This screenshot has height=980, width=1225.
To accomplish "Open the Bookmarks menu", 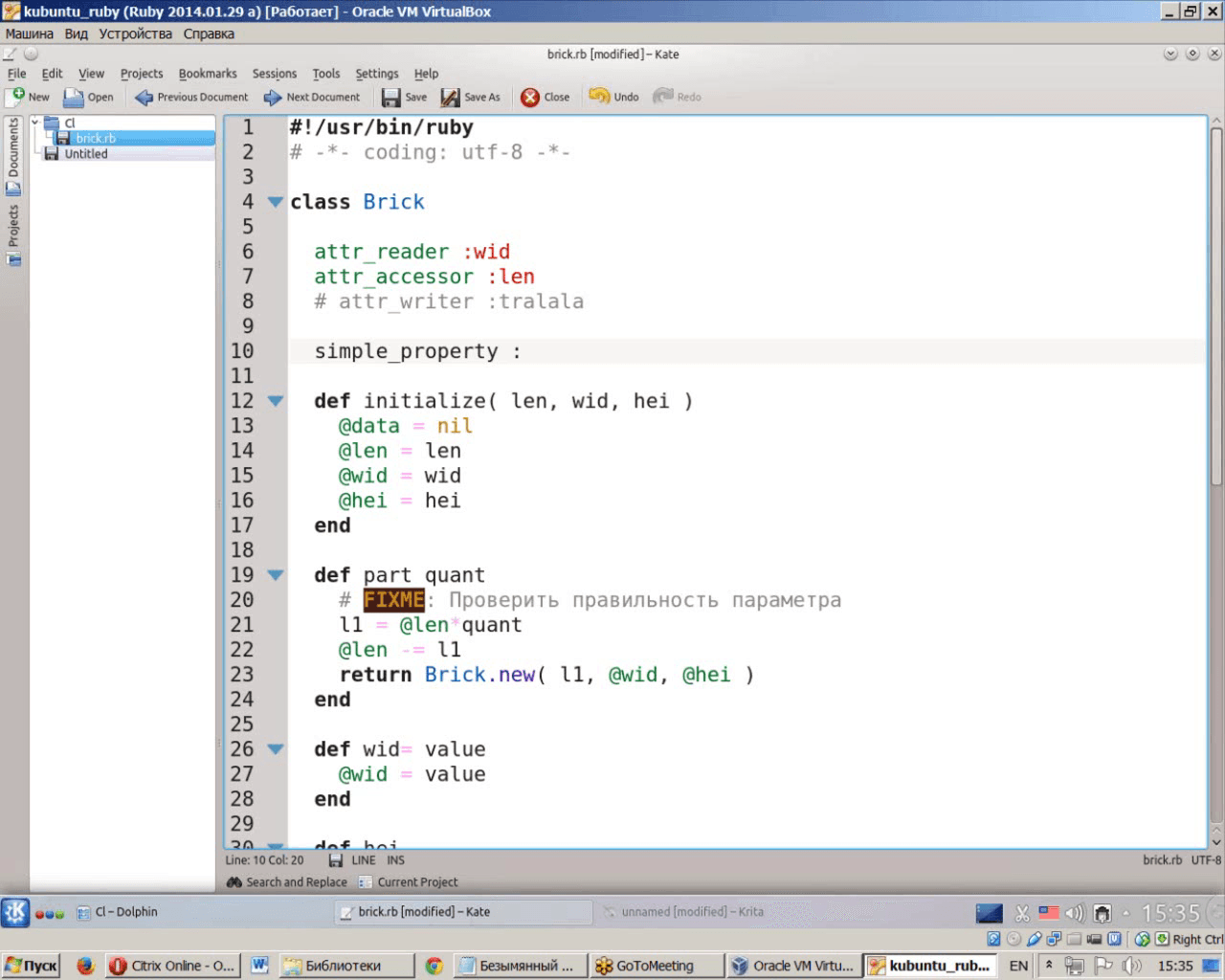I will click(x=208, y=74).
